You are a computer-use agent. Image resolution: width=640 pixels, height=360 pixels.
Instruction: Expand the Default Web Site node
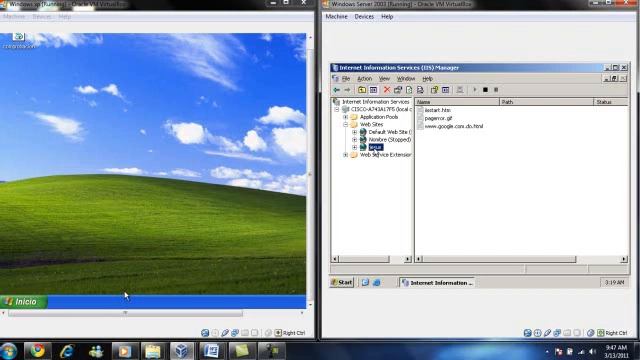354,132
